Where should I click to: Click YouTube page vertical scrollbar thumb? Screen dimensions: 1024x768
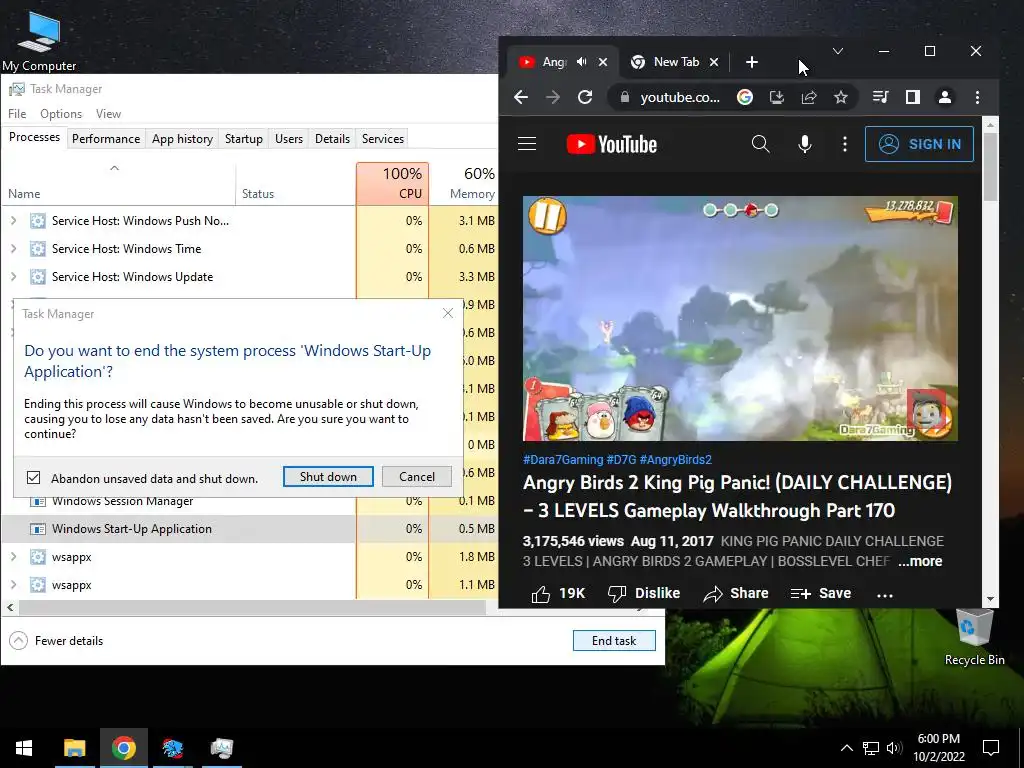coord(990,167)
